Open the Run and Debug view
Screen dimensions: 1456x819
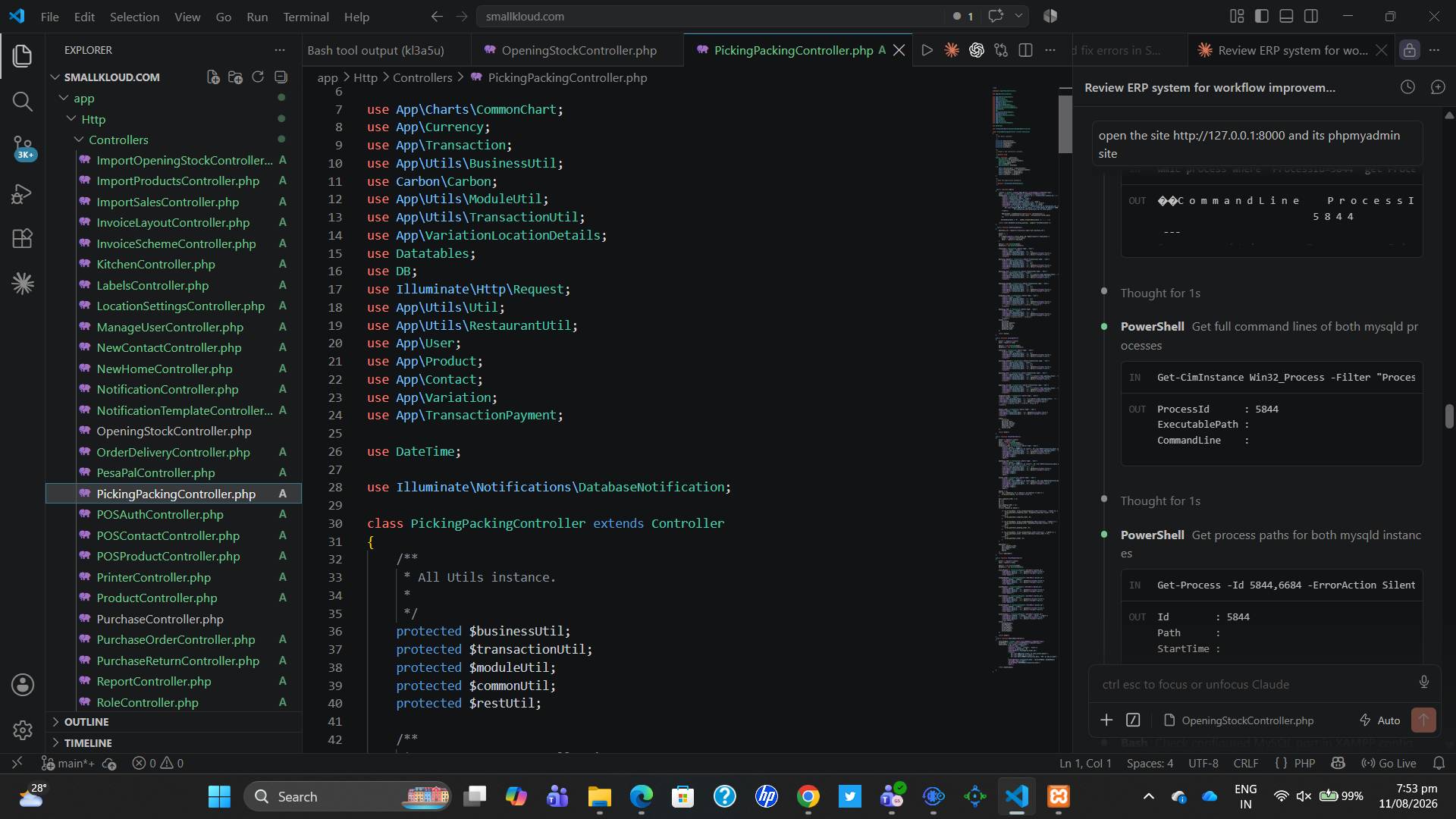click(x=23, y=194)
